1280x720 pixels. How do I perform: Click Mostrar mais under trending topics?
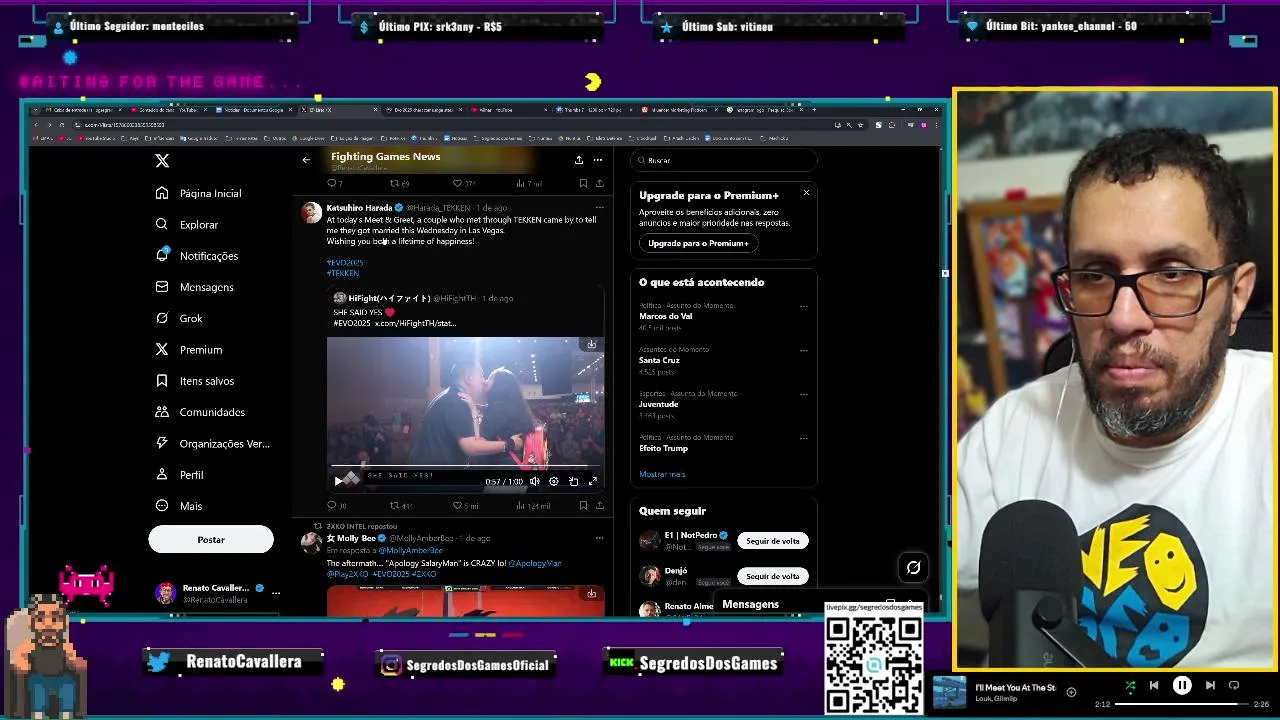[662, 474]
